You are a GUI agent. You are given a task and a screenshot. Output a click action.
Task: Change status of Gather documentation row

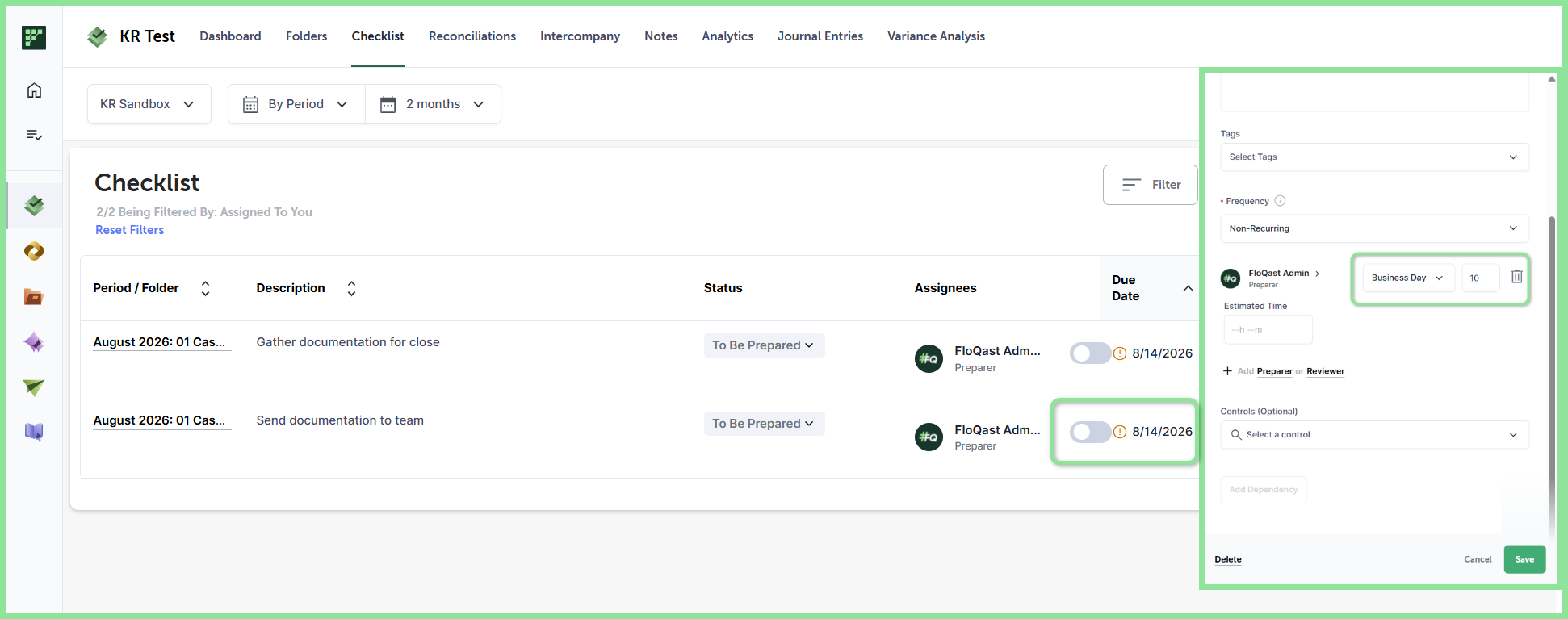tap(764, 345)
